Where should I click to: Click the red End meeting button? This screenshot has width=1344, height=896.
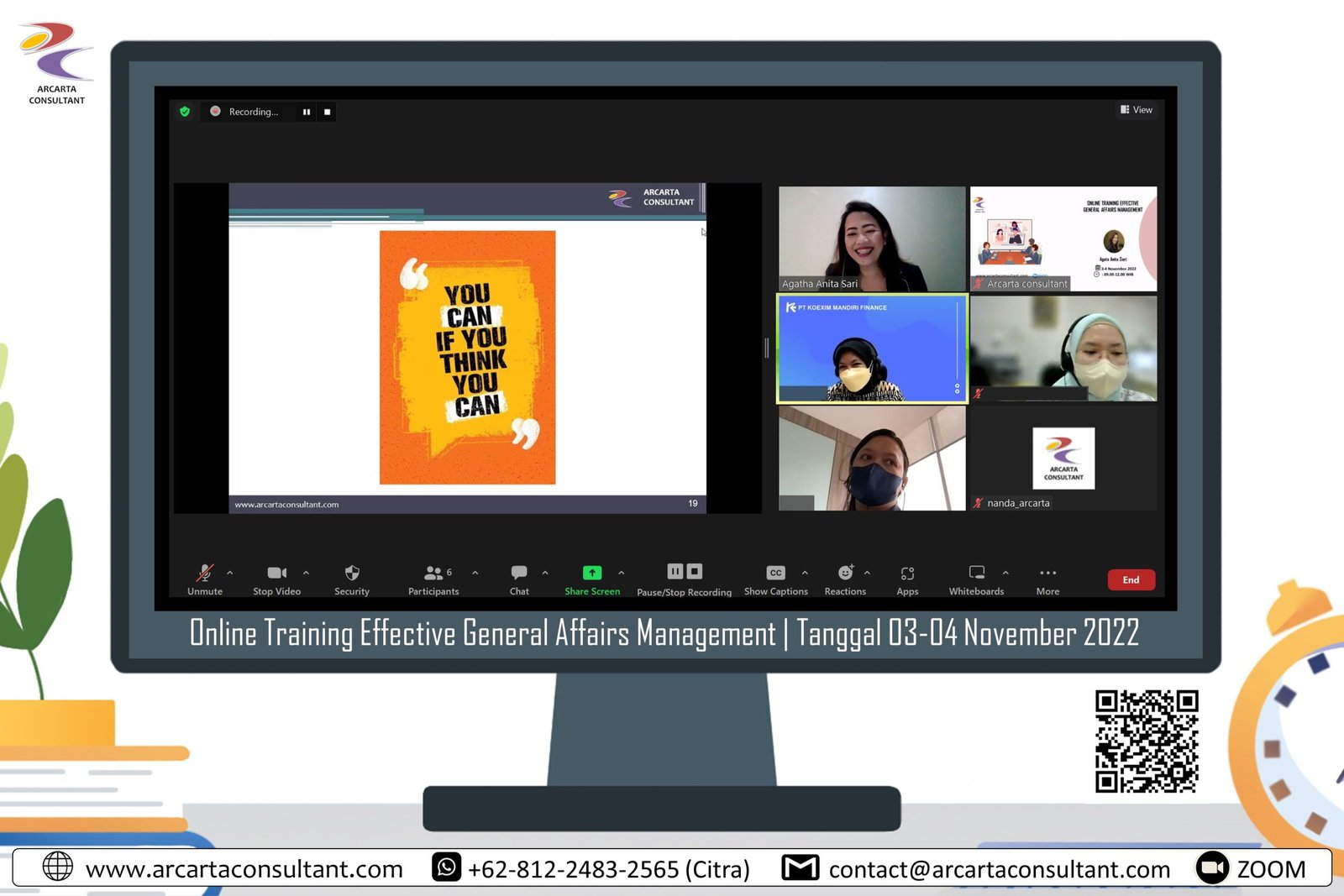tap(1131, 580)
